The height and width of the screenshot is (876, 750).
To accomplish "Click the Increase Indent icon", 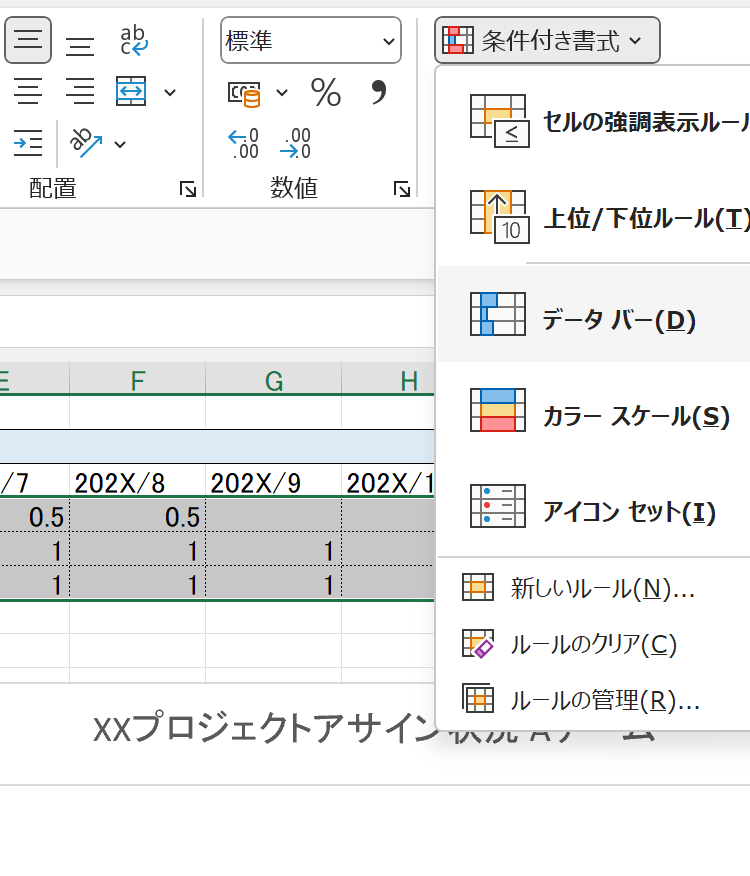I will 28,143.
